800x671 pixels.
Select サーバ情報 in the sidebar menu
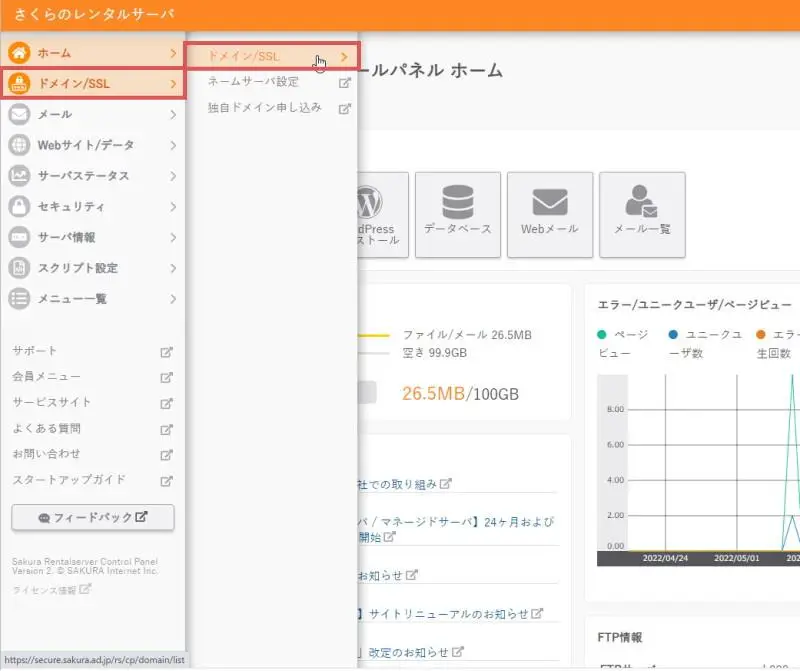92,237
